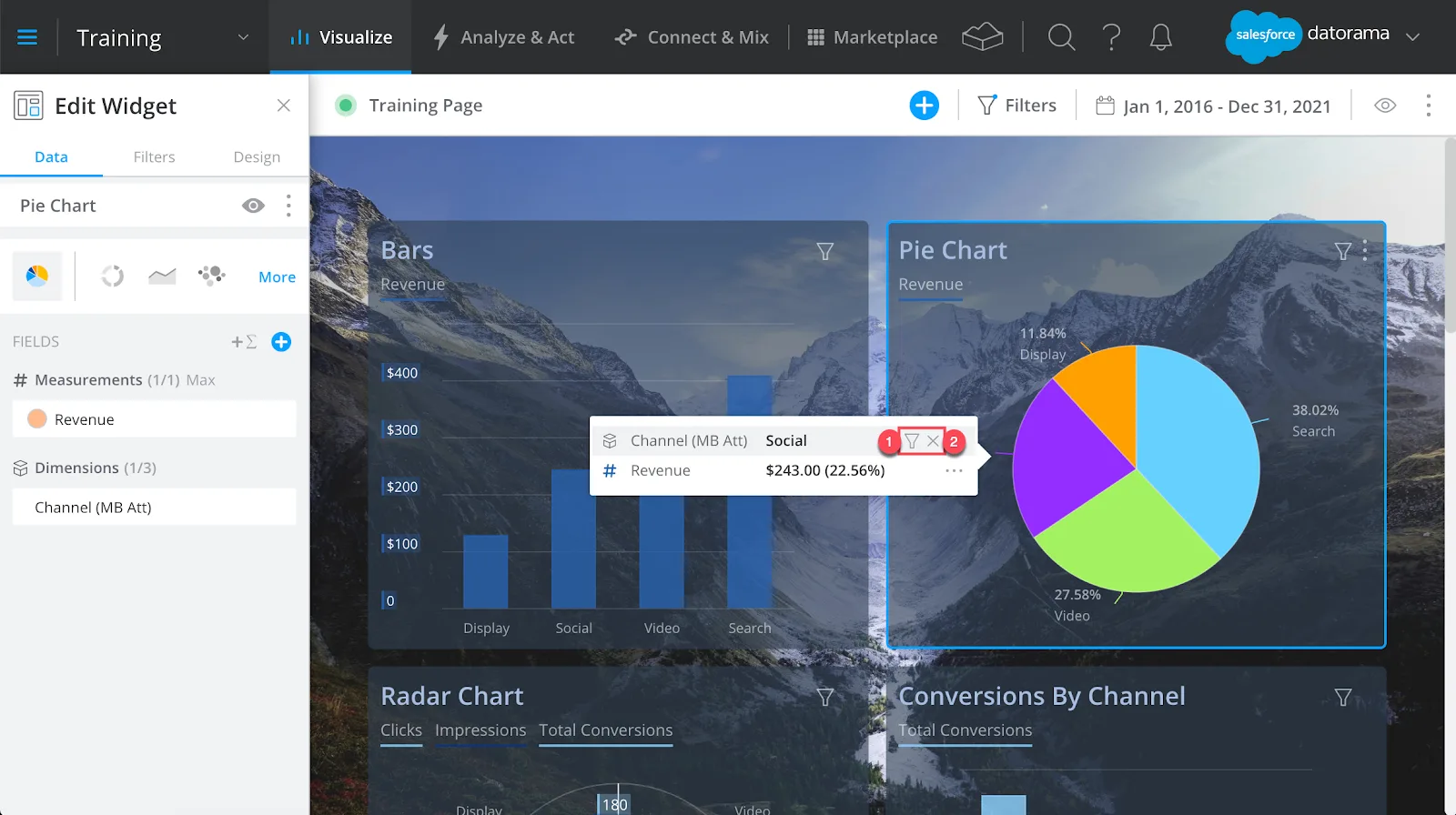This screenshot has height=815, width=1456.
Task: Click the Dimensions cube icon
Action: tap(21, 468)
